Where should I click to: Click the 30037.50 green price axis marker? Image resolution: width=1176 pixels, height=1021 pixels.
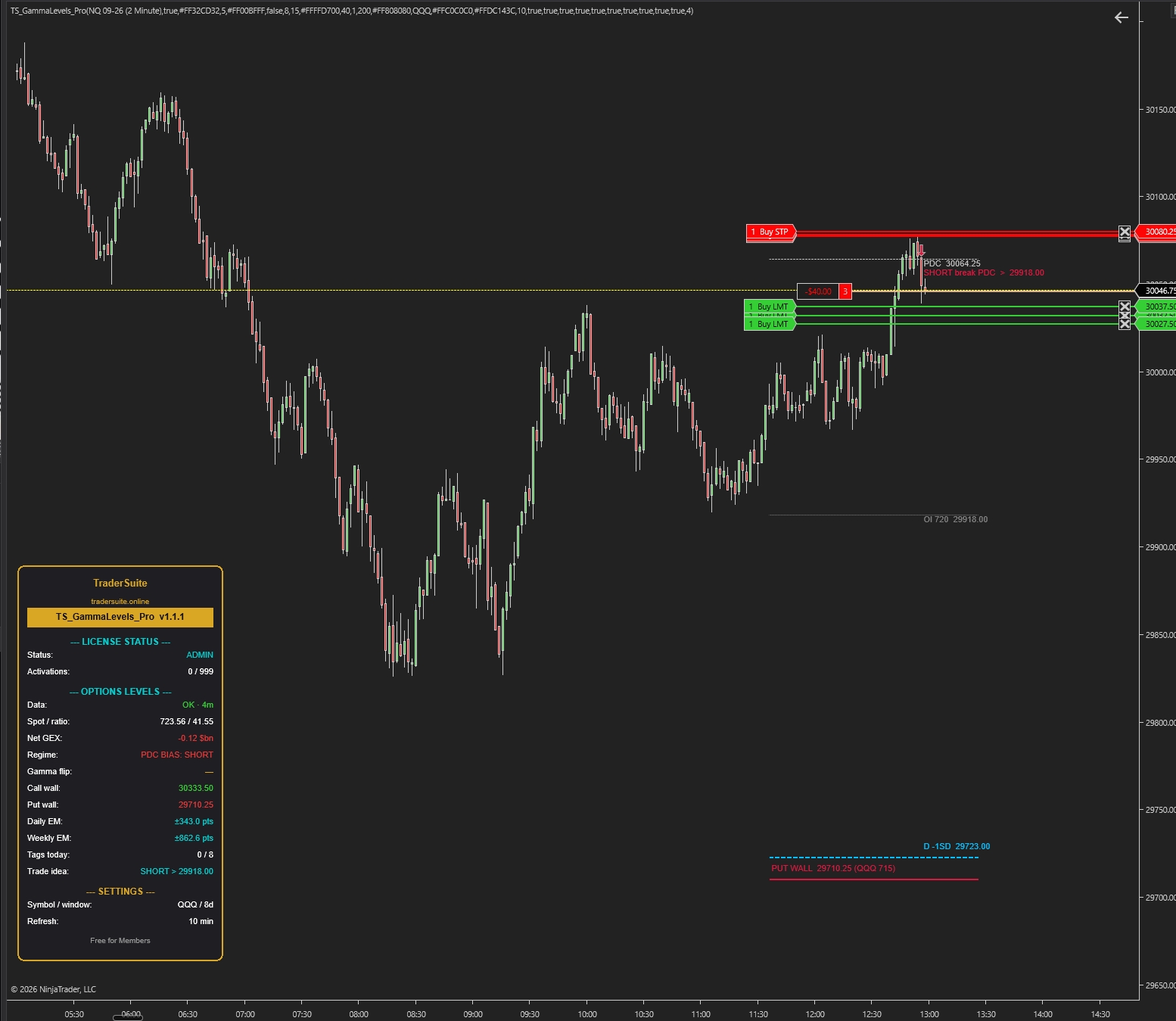(x=1156, y=307)
